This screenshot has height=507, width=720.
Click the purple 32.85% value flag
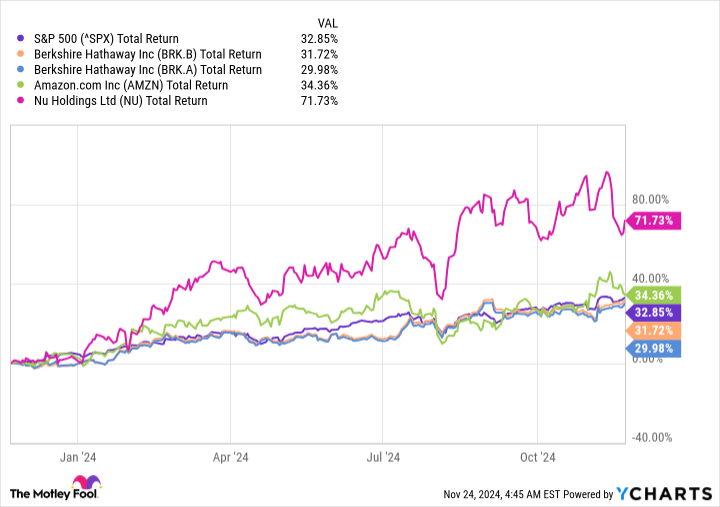point(653,313)
